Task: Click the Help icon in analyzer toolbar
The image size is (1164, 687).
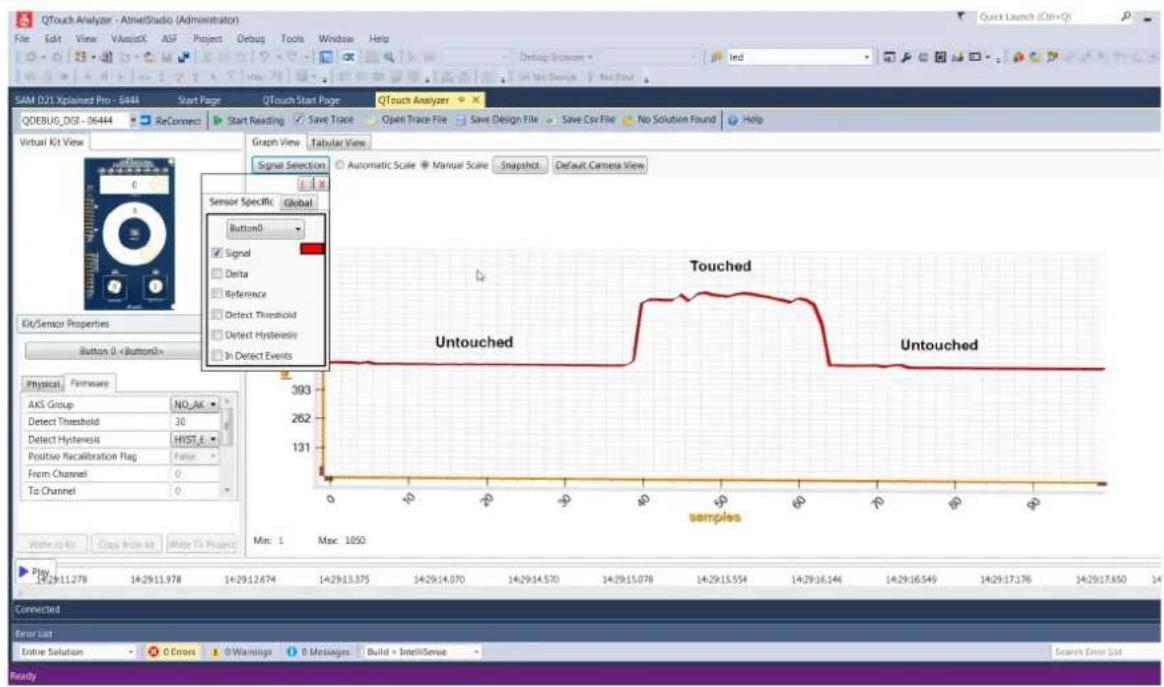Action: point(733,120)
